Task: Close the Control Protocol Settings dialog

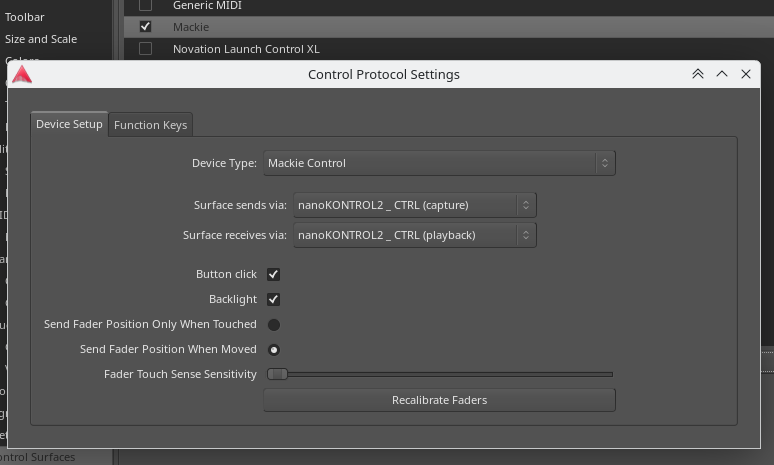Action: (x=746, y=74)
